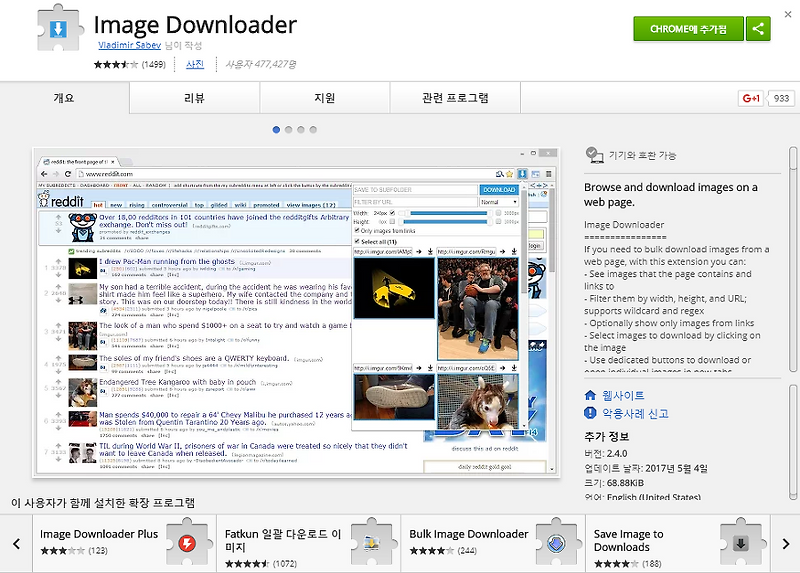Add extension with CHROME에 추가됨 button
The height and width of the screenshot is (573, 800).
688,29
